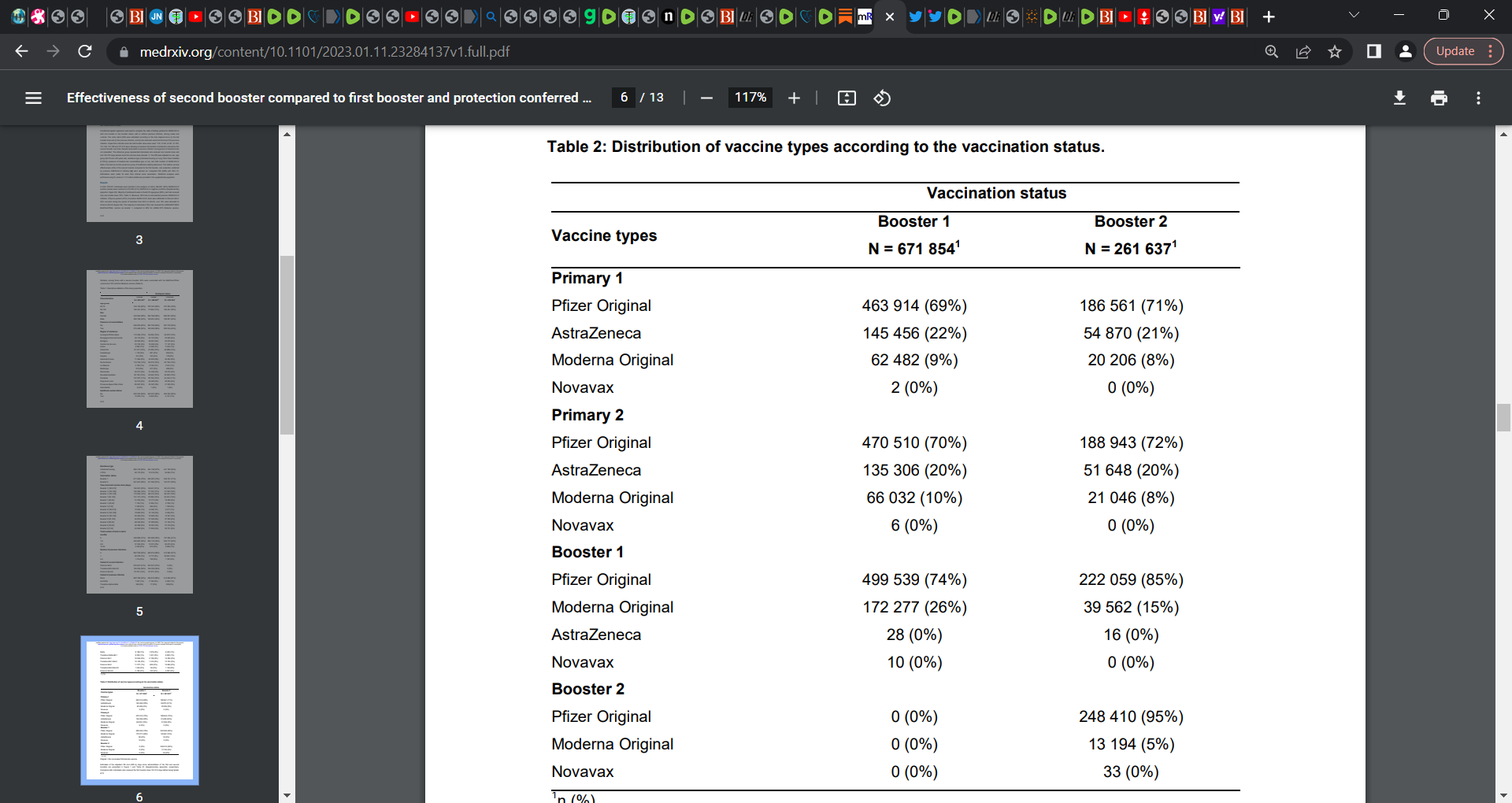This screenshot has height=803, width=1512.
Task: Toggle the PDF sidebar menu icon
Action: 33,98
